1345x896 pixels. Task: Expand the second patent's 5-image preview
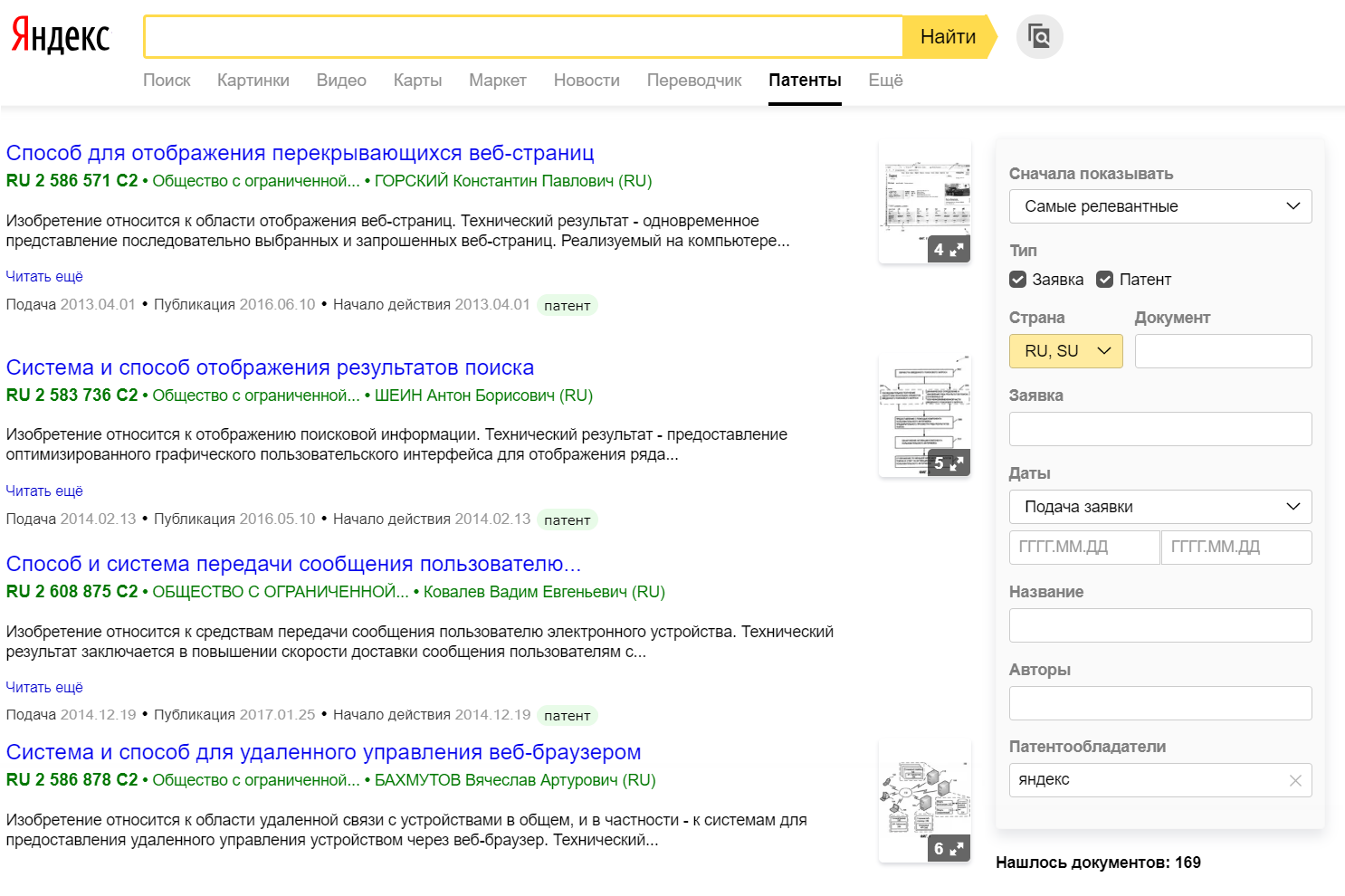click(949, 463)
